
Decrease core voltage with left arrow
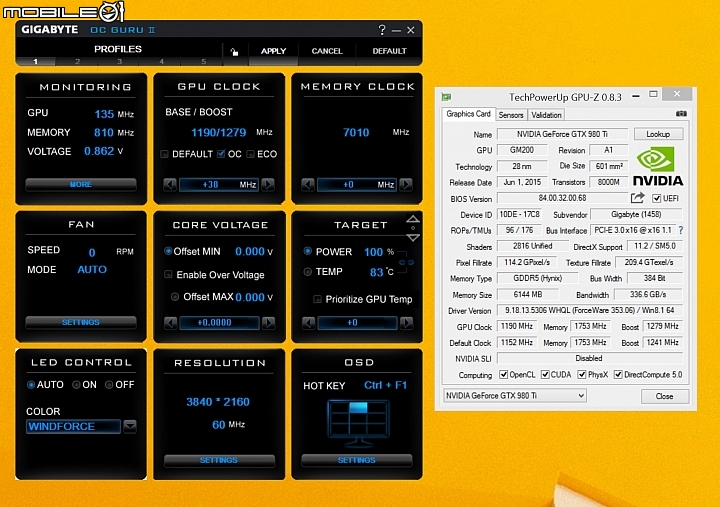click(170, 323)
